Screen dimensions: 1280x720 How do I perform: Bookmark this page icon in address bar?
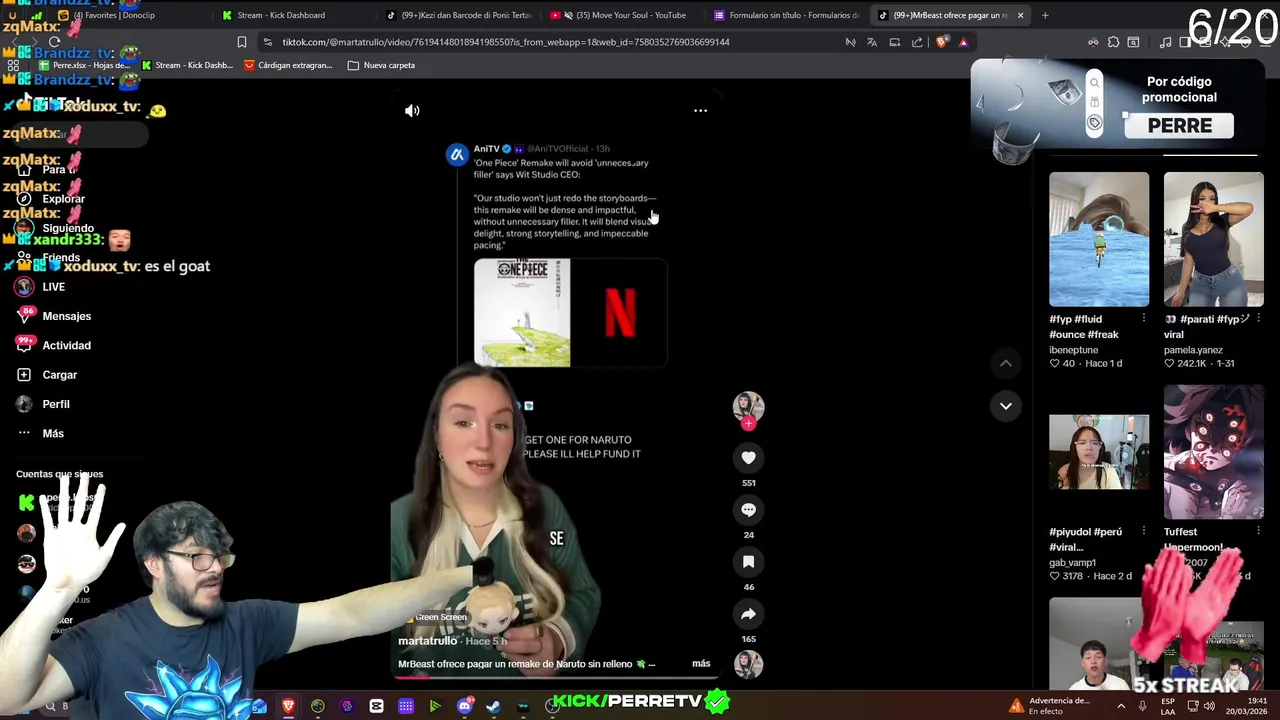241,42
